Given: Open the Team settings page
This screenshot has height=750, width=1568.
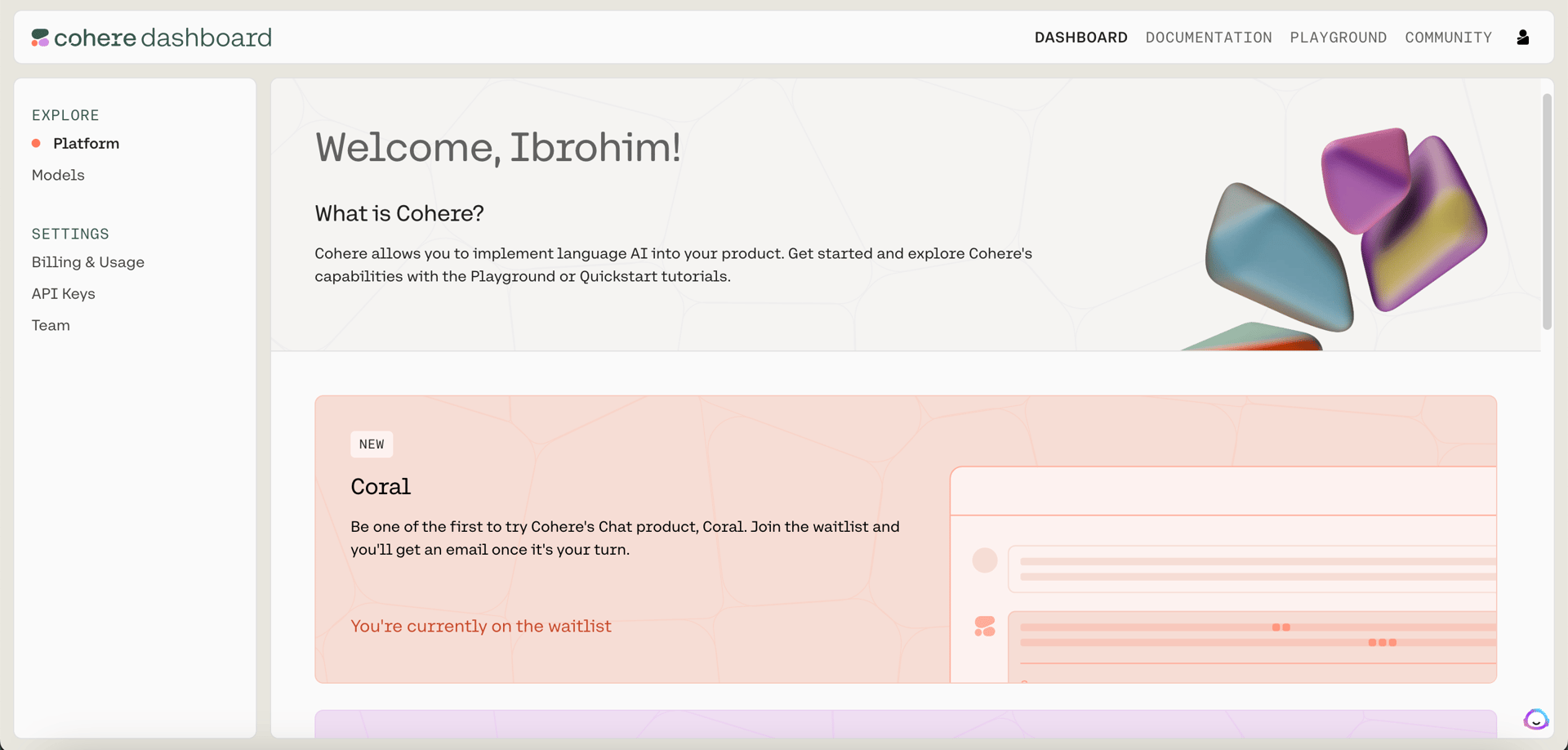Looking at the screenshot, I should click(51, 325).
